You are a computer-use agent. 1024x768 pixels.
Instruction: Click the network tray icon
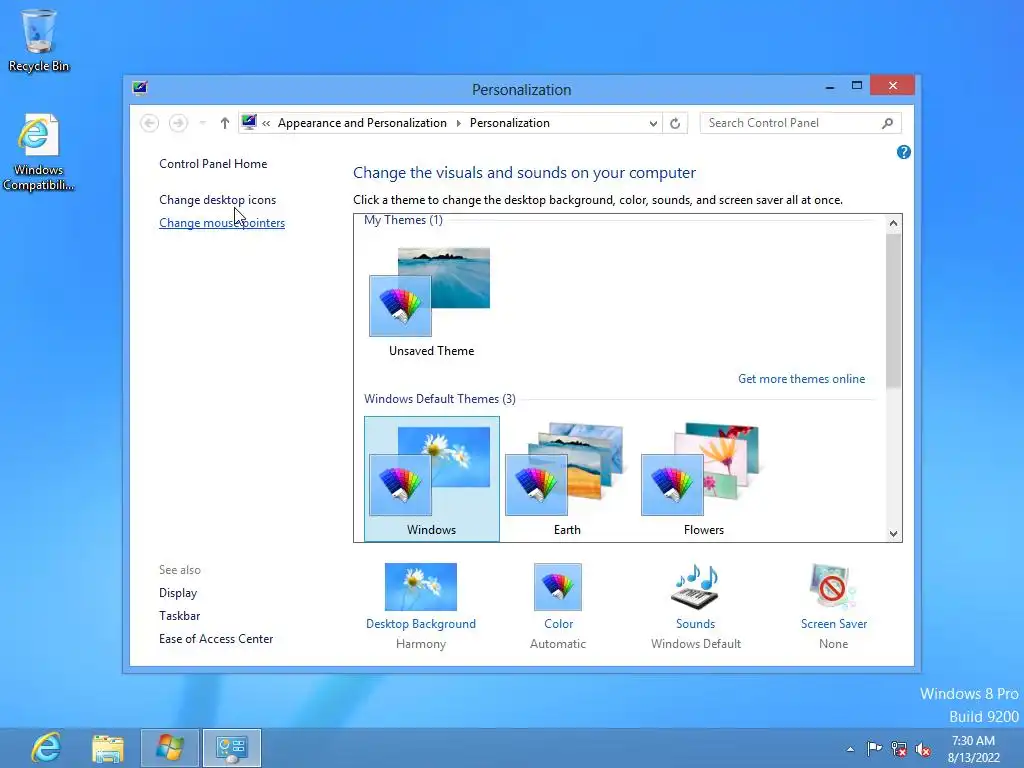[x=899, y=749]
